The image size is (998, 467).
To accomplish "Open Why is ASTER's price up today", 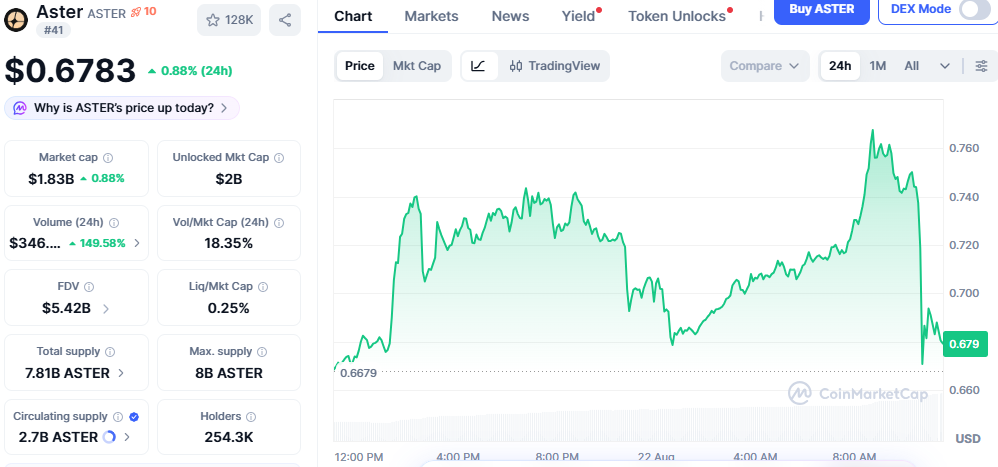I will click(122, 108).
